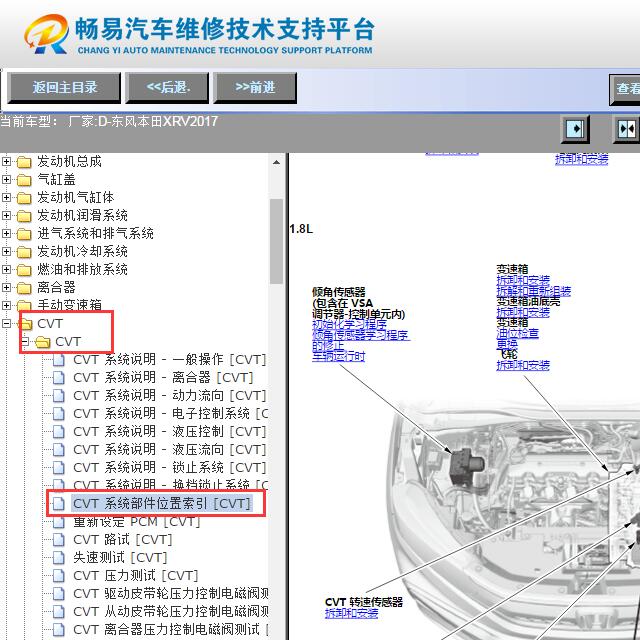The image size is (640, 640).
Task: Click the tree panel scrollbar thumb
Action: click(276, 241)
